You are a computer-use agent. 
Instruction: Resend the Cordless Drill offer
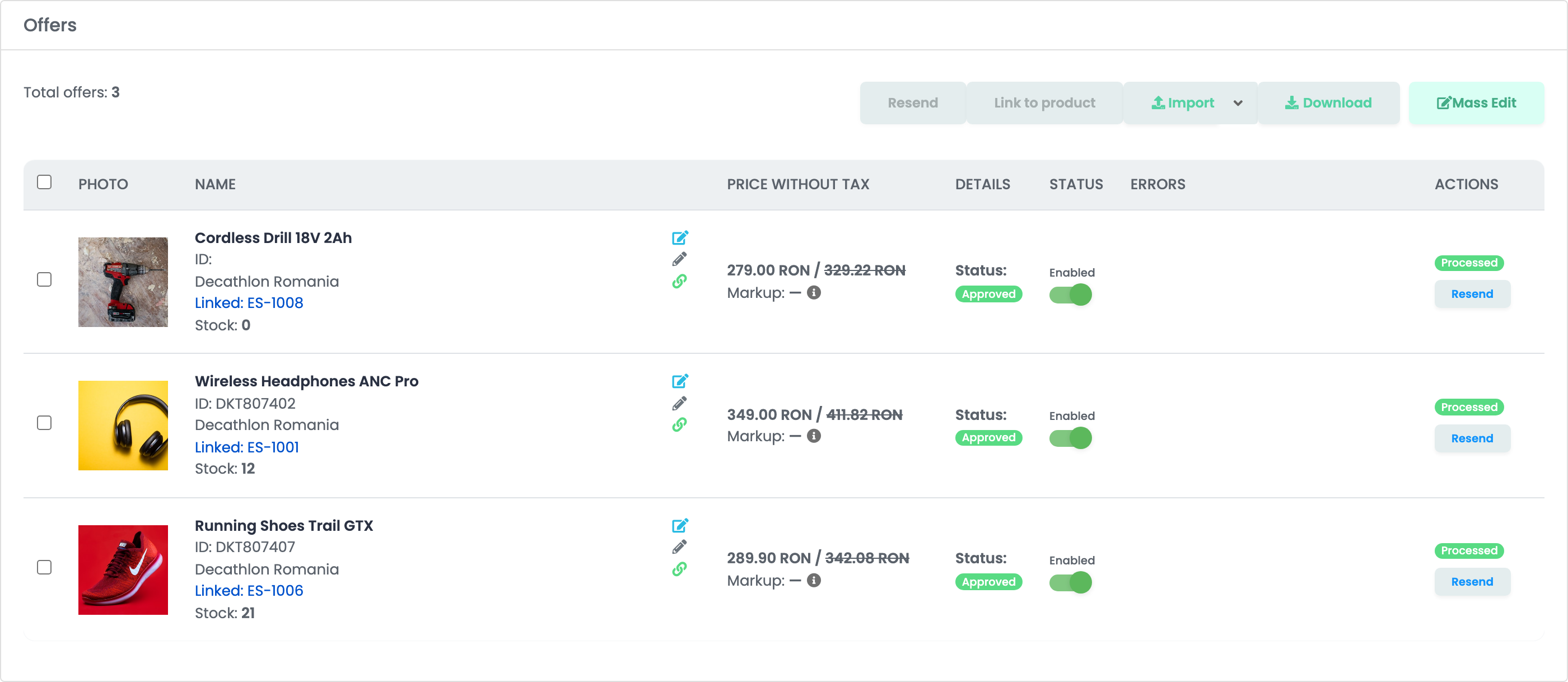click(1472, 294)
